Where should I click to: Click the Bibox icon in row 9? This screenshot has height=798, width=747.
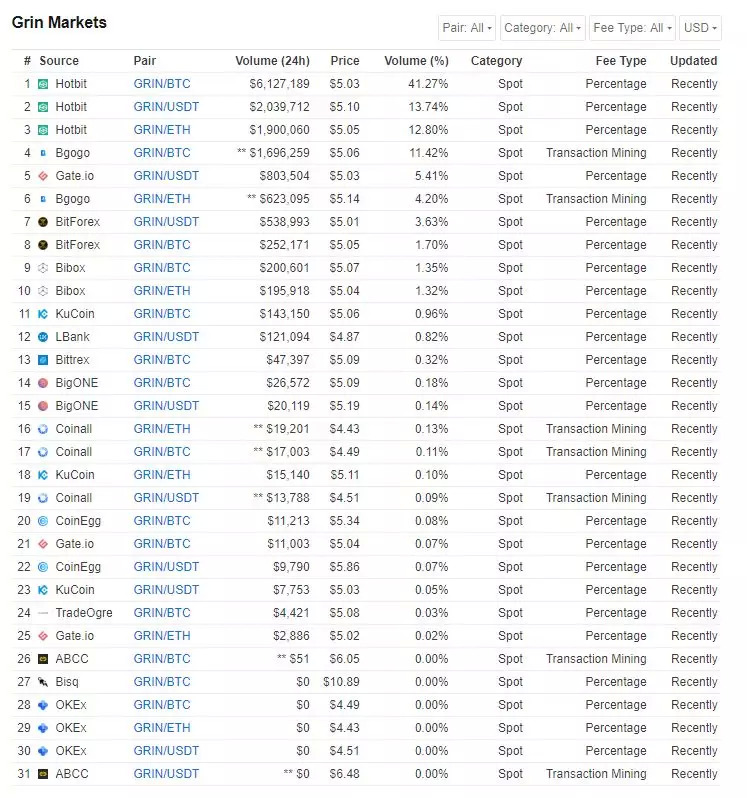click(43, 268)
